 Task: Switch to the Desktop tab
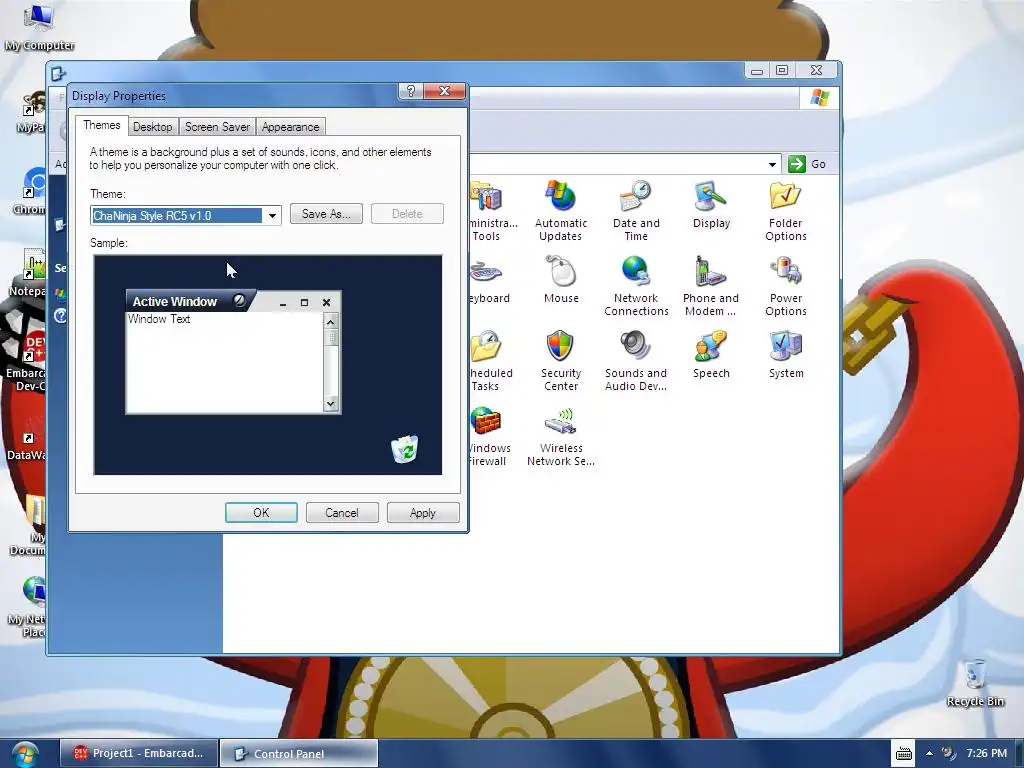(152, 127)
